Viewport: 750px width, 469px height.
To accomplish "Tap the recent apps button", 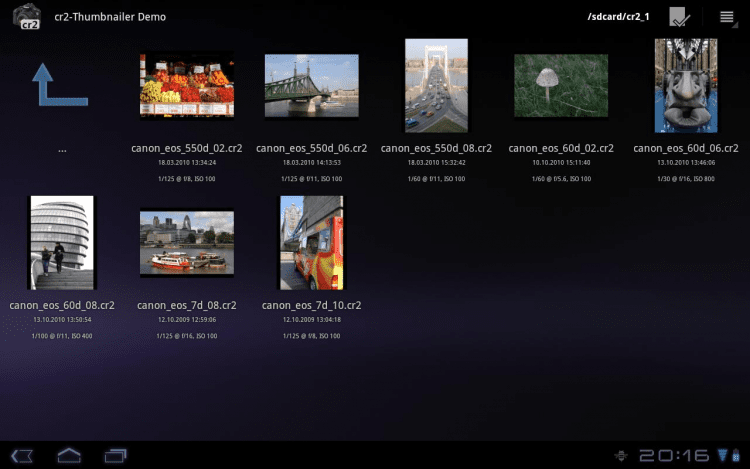I will tap(116, 456).
